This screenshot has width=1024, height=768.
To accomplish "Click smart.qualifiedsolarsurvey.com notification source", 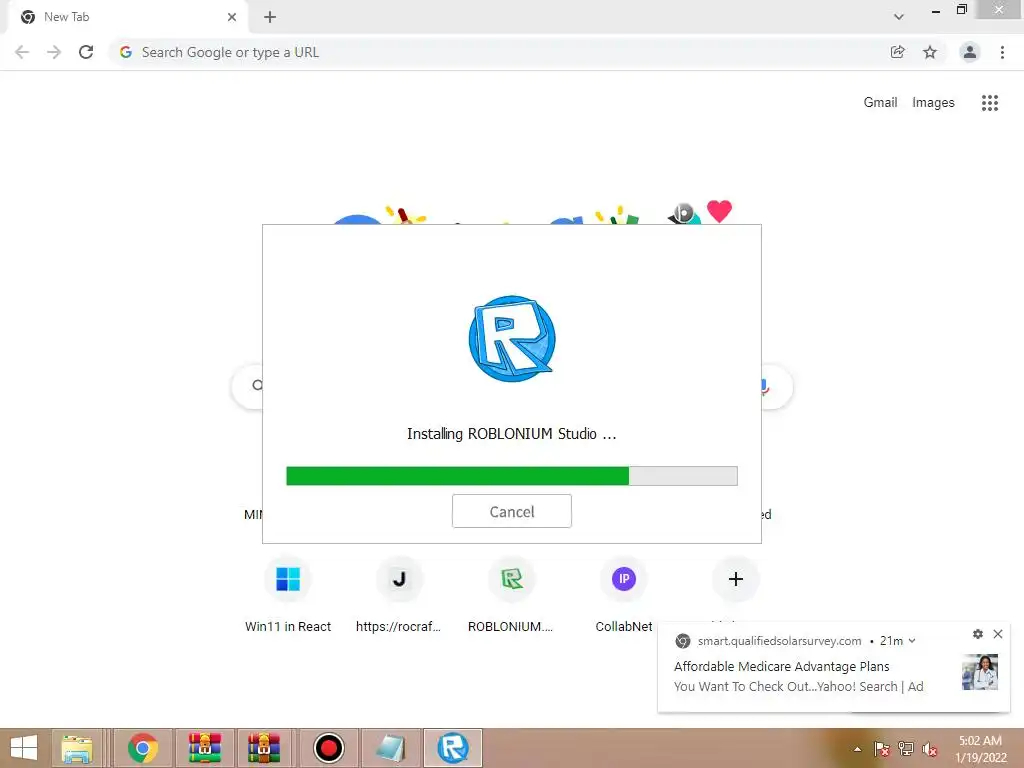I will 779,641.
